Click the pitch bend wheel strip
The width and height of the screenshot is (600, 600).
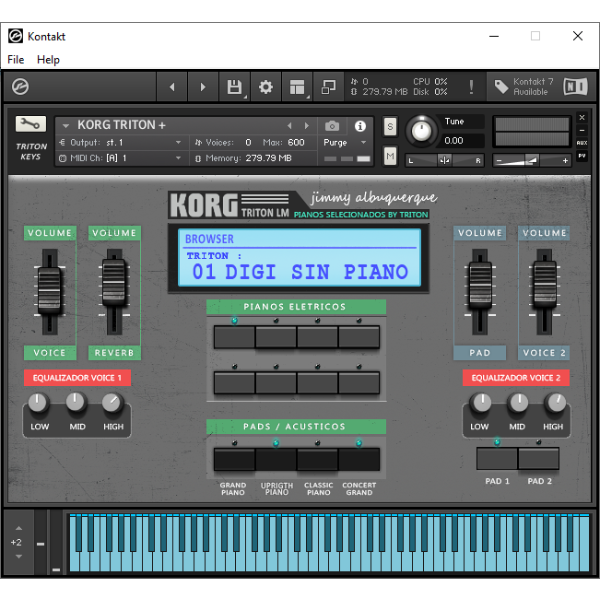pyautogui.click(x=41, y=543)
